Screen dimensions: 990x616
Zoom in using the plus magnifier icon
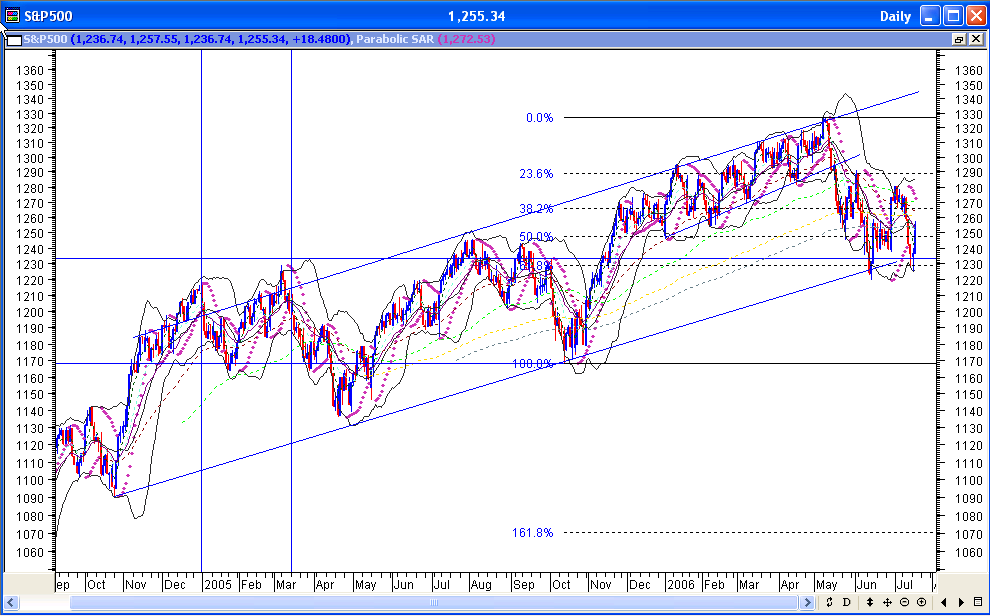click(921, 602)
